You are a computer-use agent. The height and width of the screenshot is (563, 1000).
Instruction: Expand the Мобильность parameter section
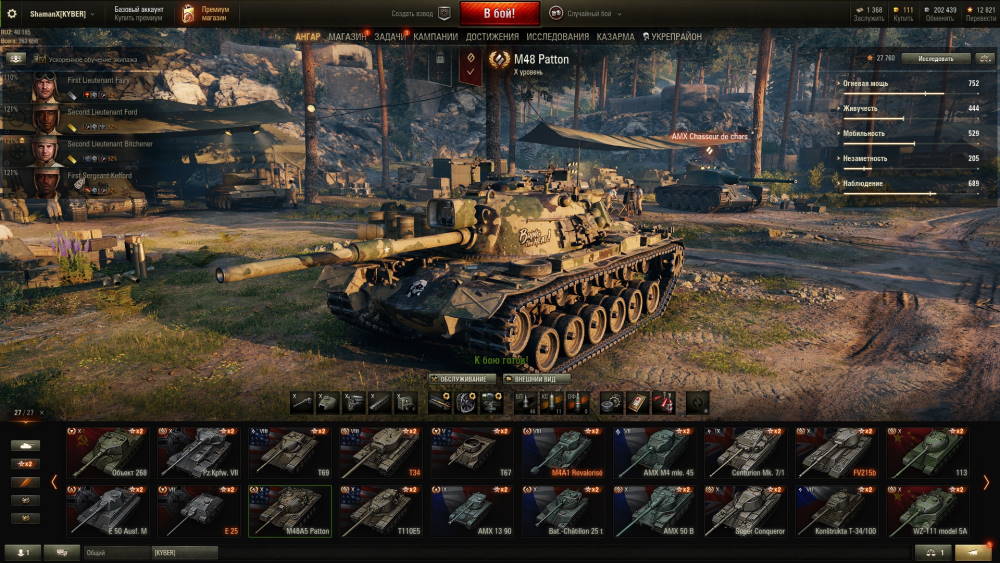point(861,133)
